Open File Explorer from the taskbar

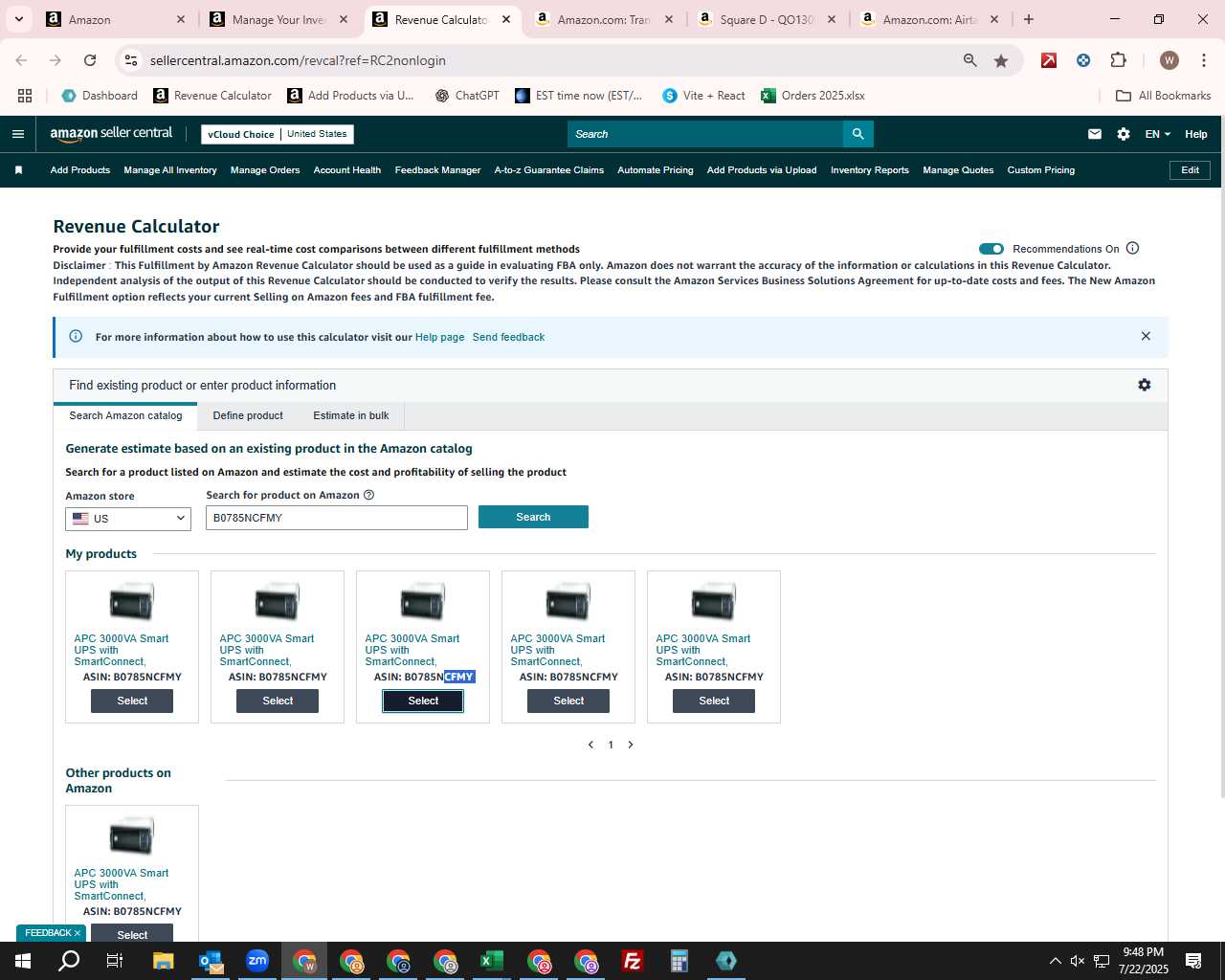[x=164, y=961]
